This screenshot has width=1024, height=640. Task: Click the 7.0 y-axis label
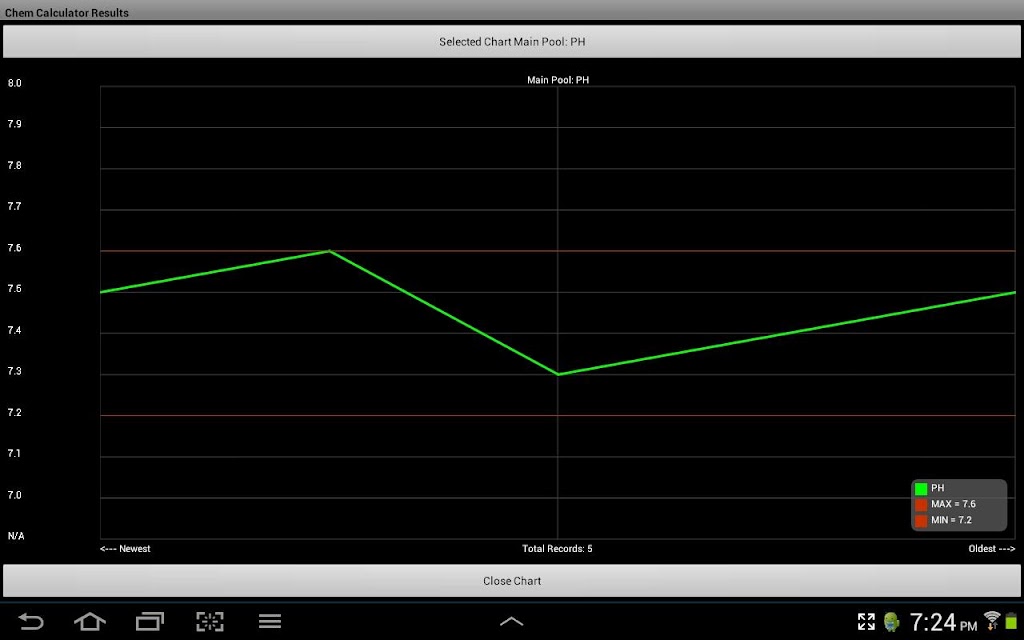pyautogui.click(x=14, y=494)
